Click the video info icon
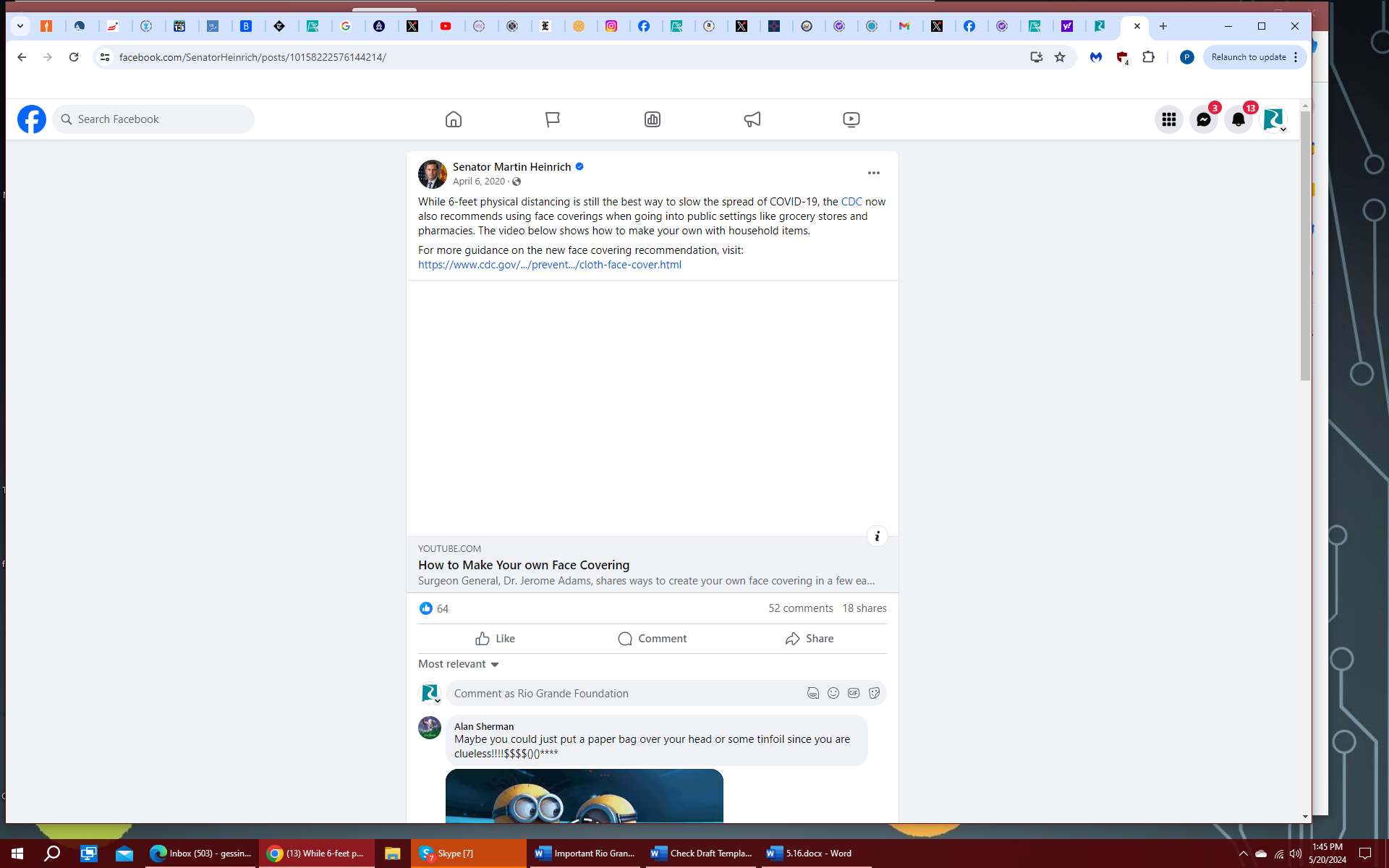 coord(877,536)
